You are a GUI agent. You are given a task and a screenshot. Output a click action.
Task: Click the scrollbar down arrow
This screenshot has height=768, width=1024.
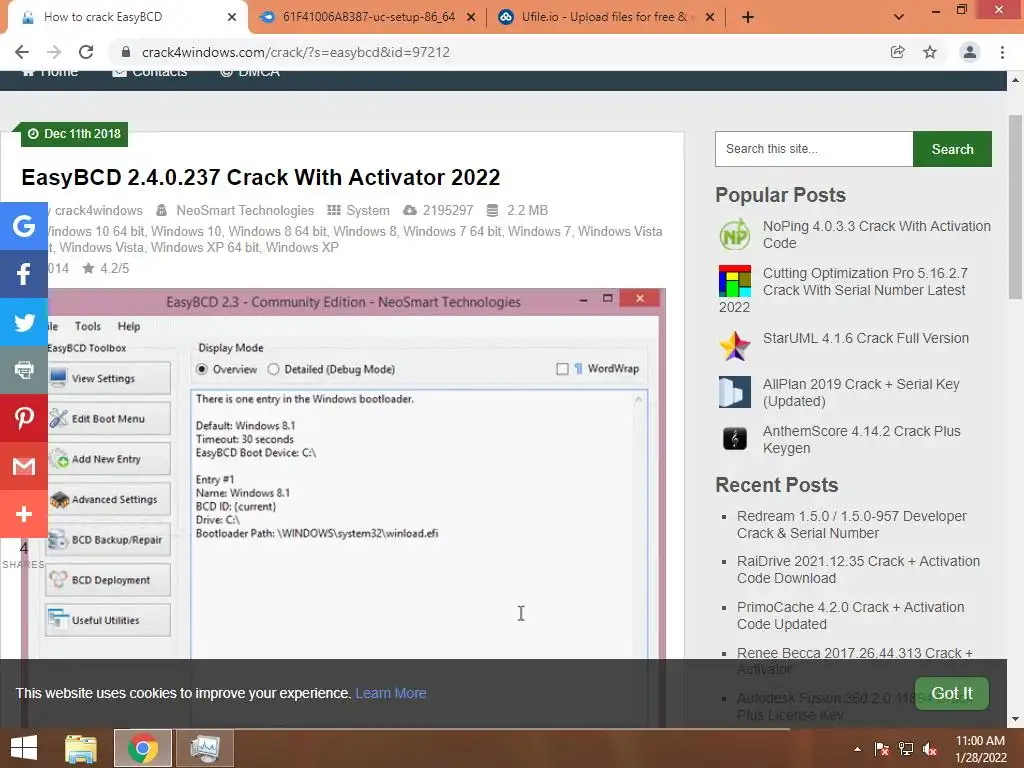pos(1015,719)
